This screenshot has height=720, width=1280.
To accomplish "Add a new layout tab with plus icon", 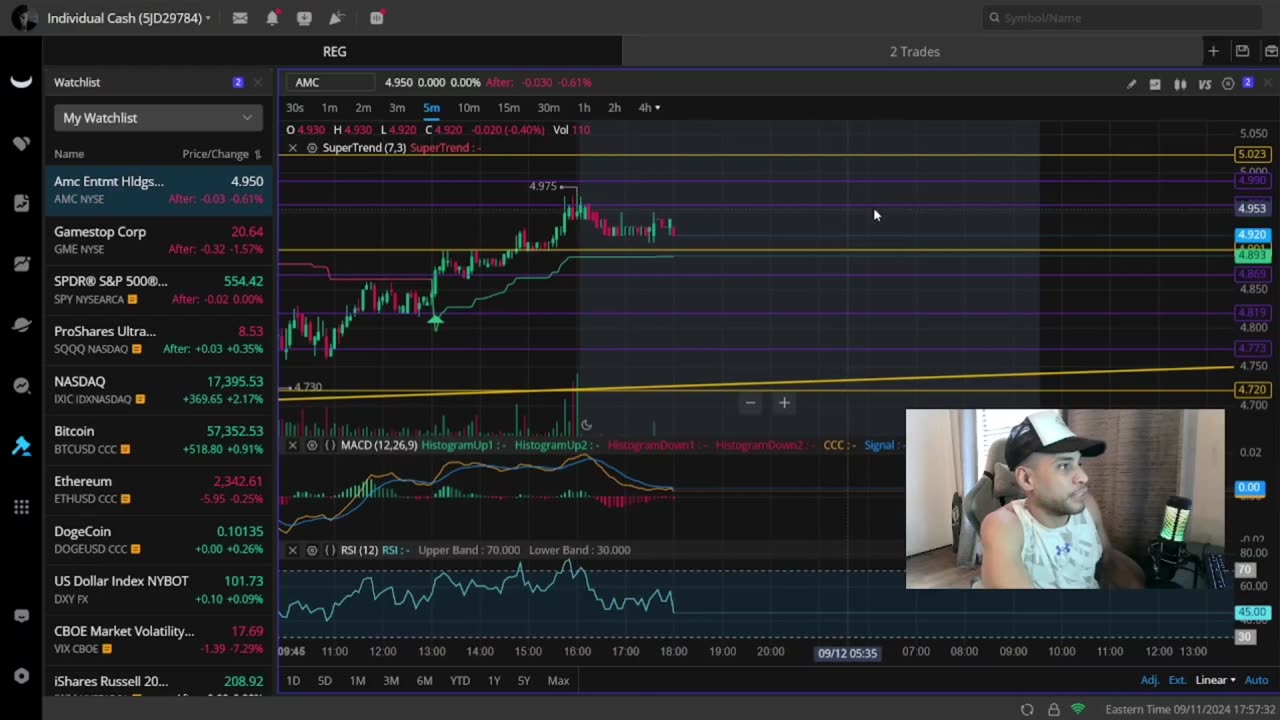I will click(1213, 51).
